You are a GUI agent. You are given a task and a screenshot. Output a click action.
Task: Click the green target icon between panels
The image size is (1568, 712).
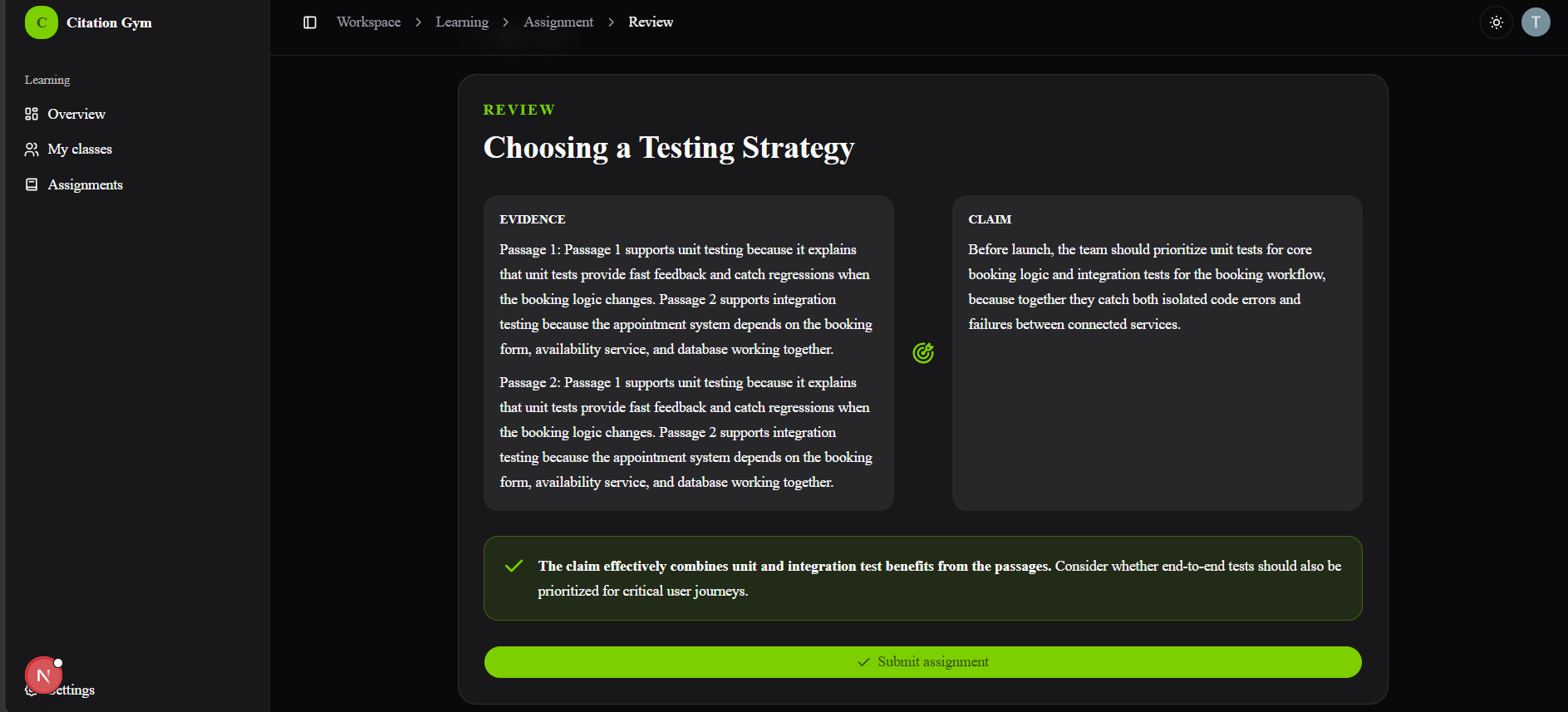923,353
